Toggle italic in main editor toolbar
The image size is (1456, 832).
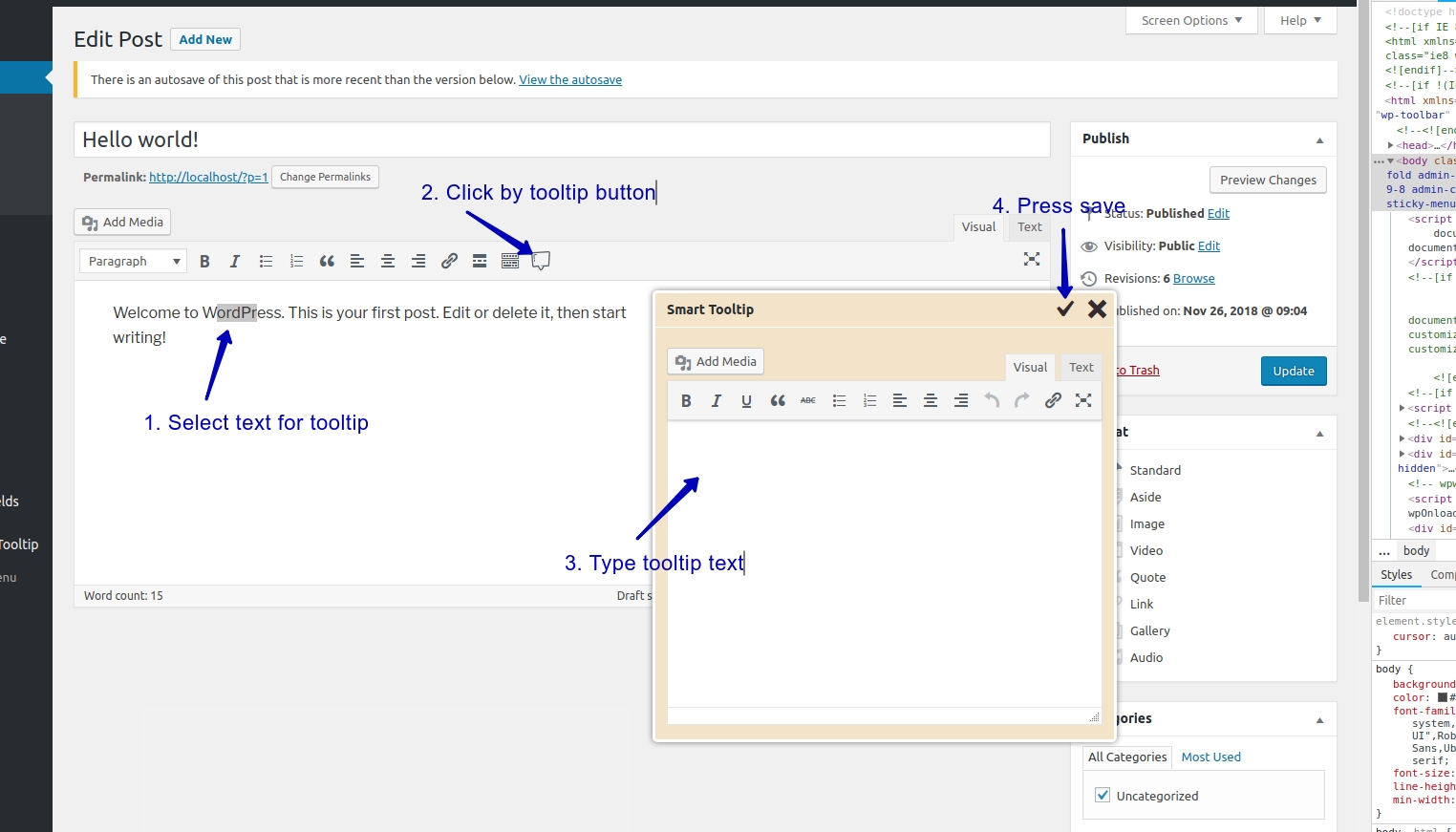coord(235,261)
